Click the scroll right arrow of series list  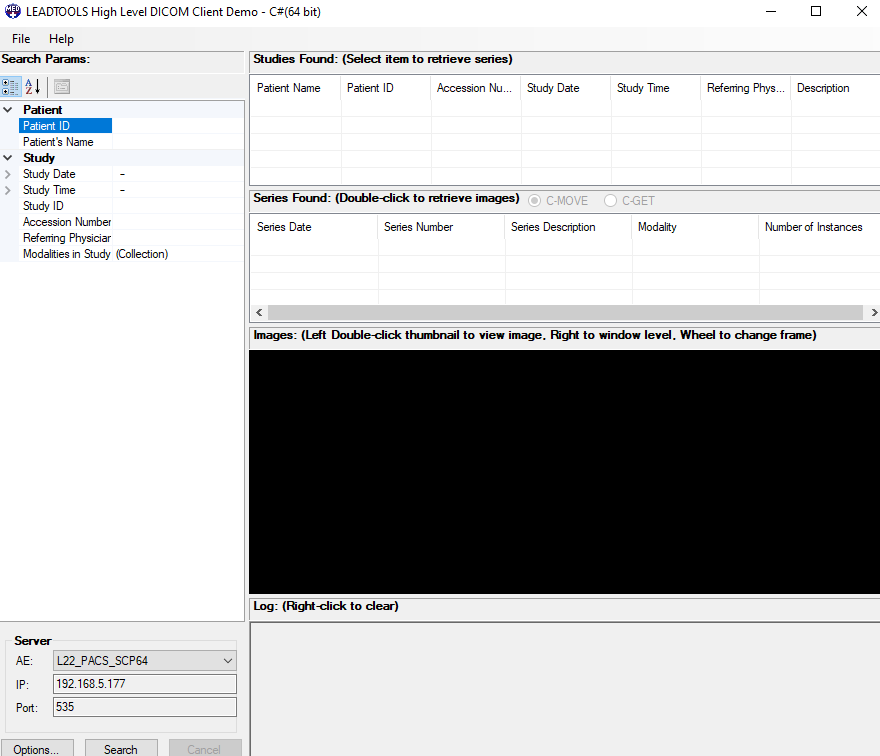873,313
